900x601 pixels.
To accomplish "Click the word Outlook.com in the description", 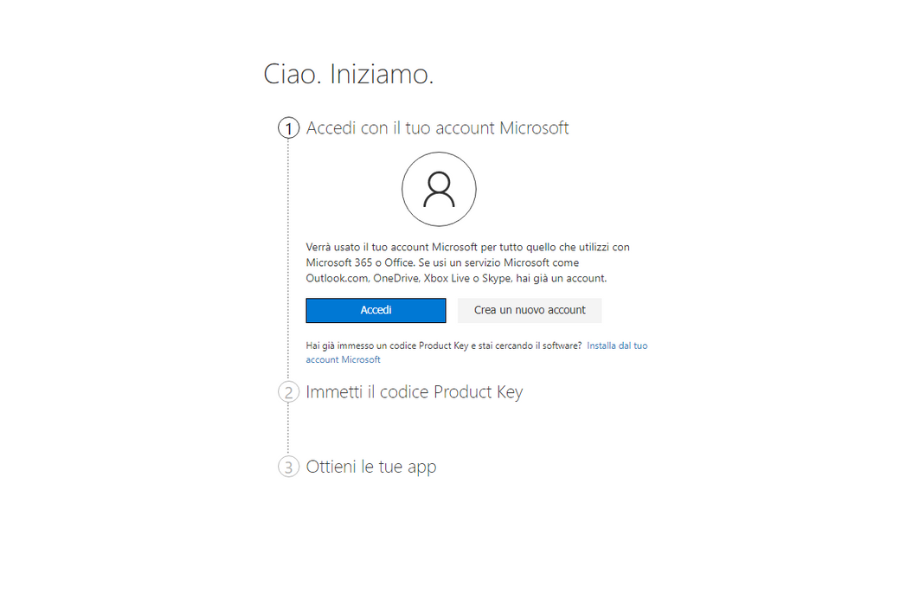I will (x=339, y=278).
